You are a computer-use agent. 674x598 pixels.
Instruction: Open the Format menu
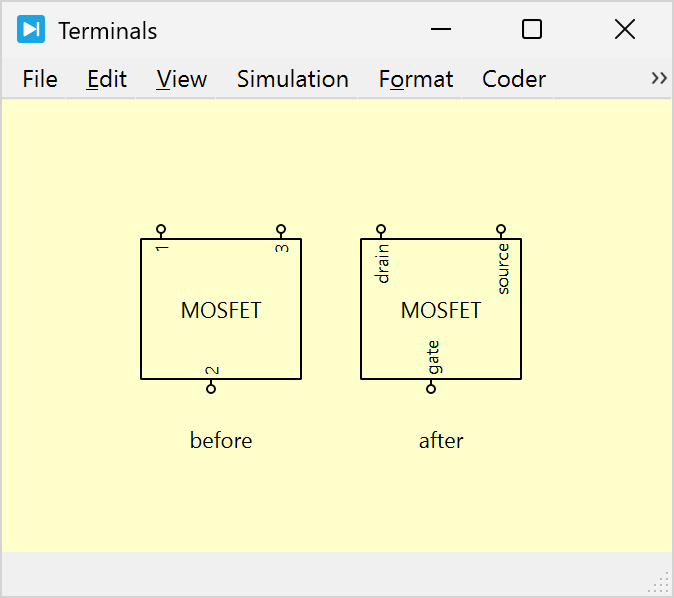tap(416, 79)
